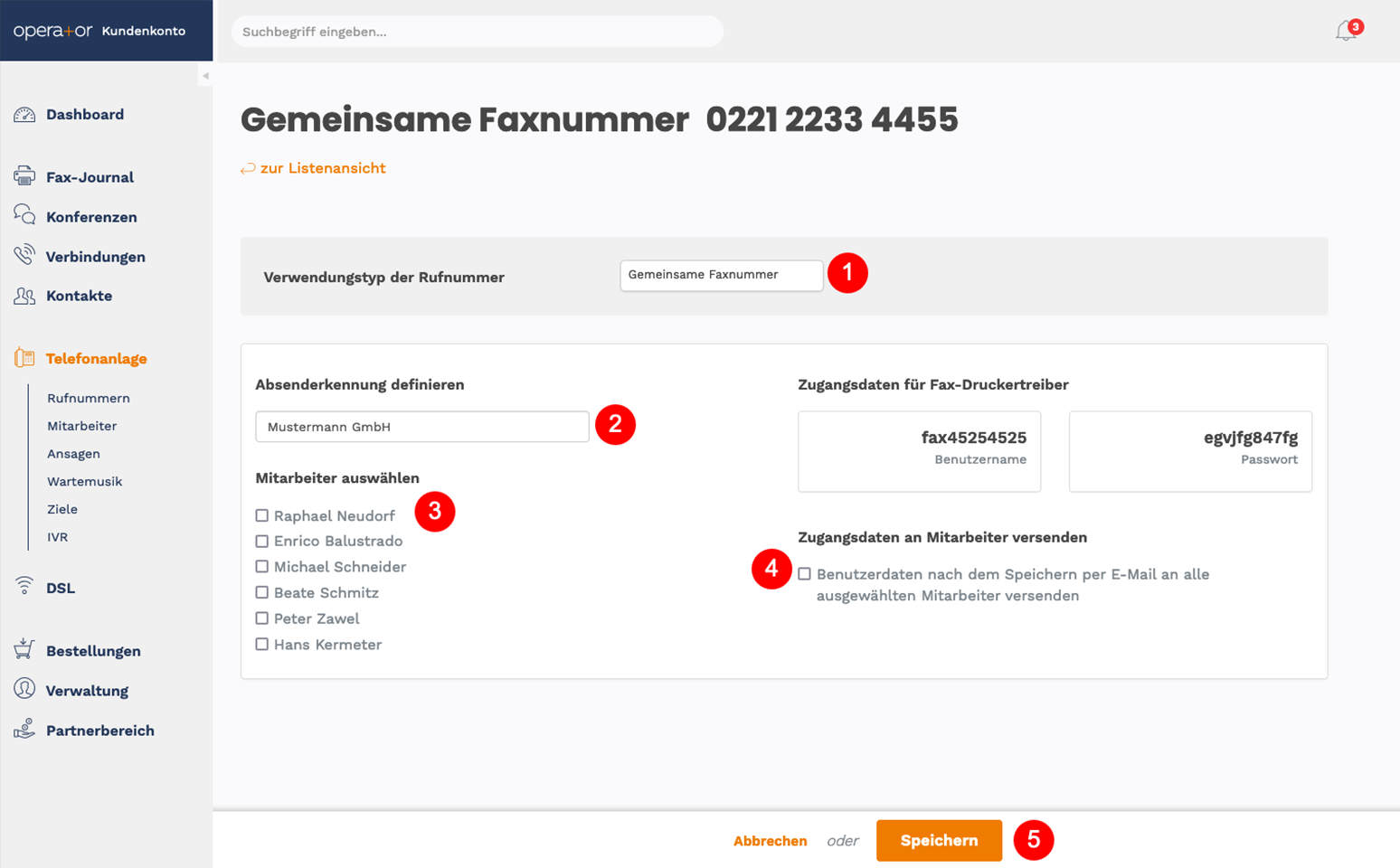1400x868 pixels.
Task: Open the Rufnummern submenu item
Action: (89, 398)
